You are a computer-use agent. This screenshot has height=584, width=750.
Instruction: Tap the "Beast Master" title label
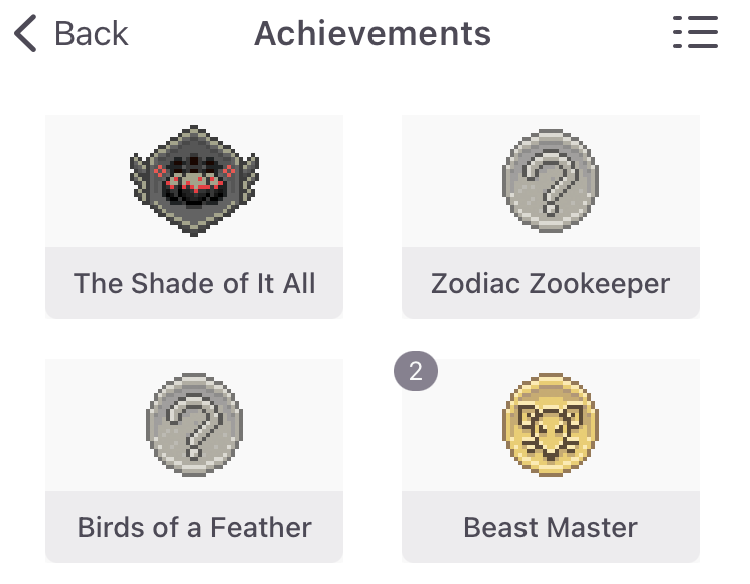tap(550, 527)
